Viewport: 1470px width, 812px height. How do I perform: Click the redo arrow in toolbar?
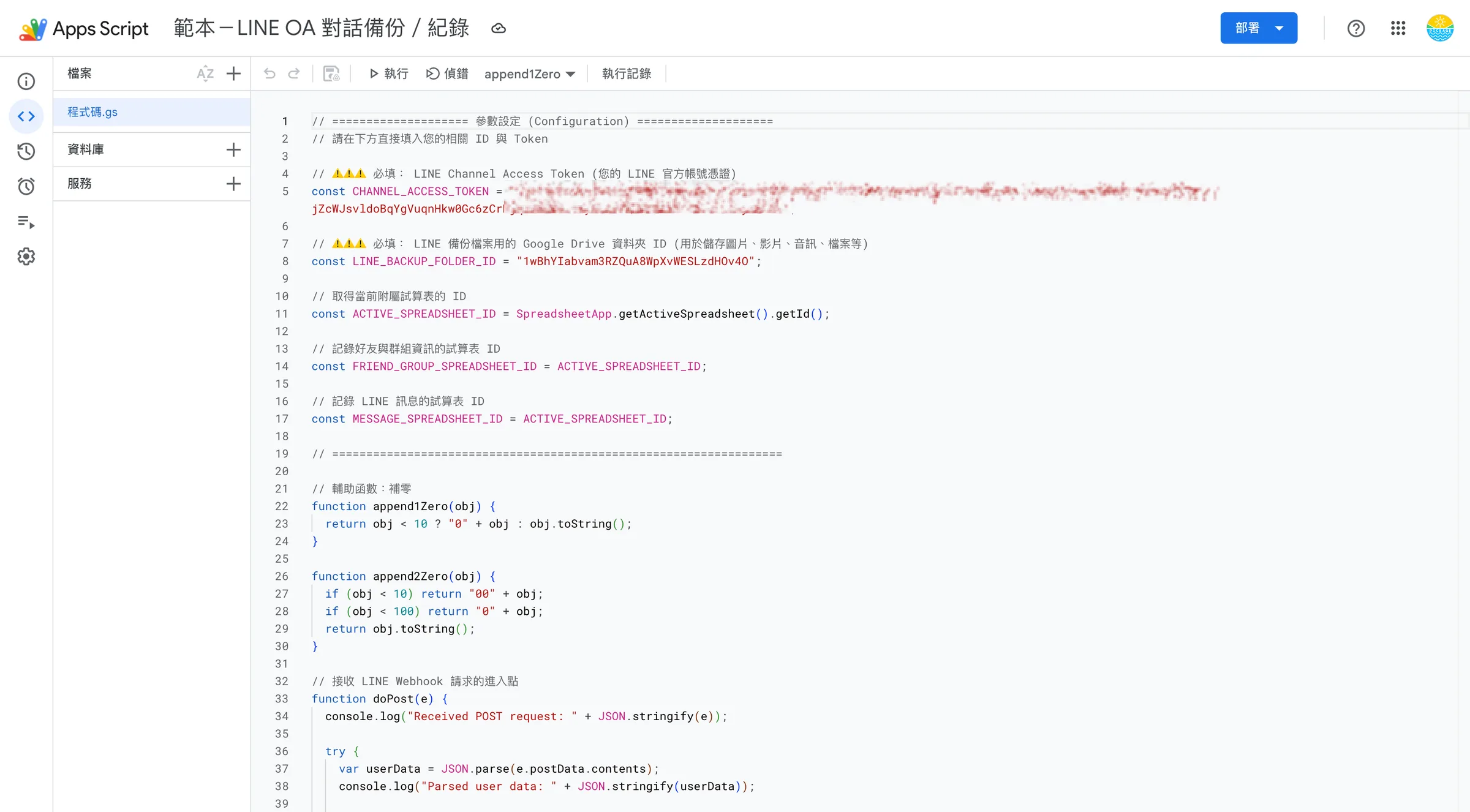tap(294, 73)
